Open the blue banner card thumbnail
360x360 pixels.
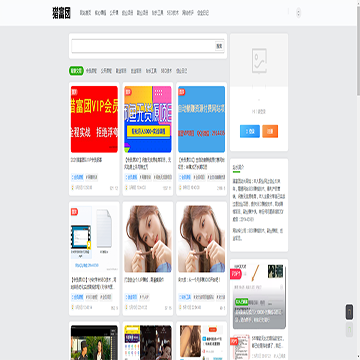click(201, 119)
